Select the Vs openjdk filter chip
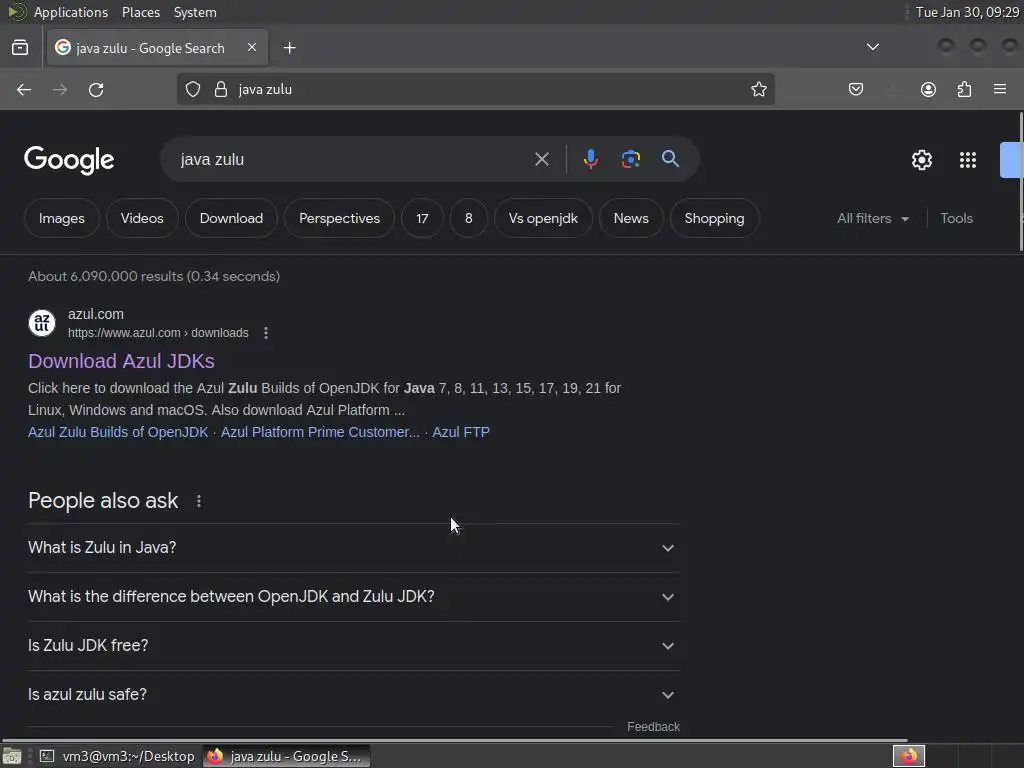This screenshot has height=768, width=1024. (543, 218)
